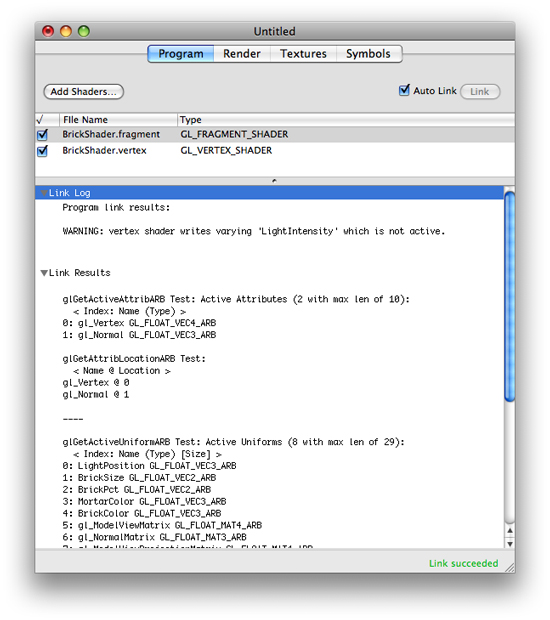
Task: Collapse the Link Log section triangle
Action: click(44, 193)
